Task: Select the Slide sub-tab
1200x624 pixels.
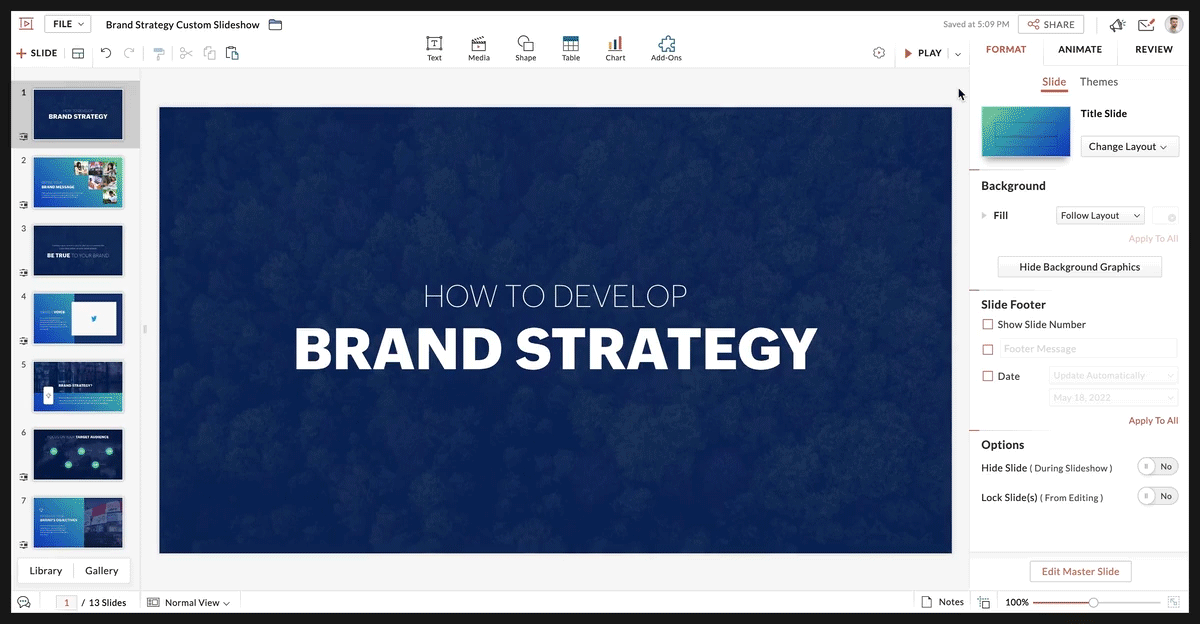Action: [1054, 82]
